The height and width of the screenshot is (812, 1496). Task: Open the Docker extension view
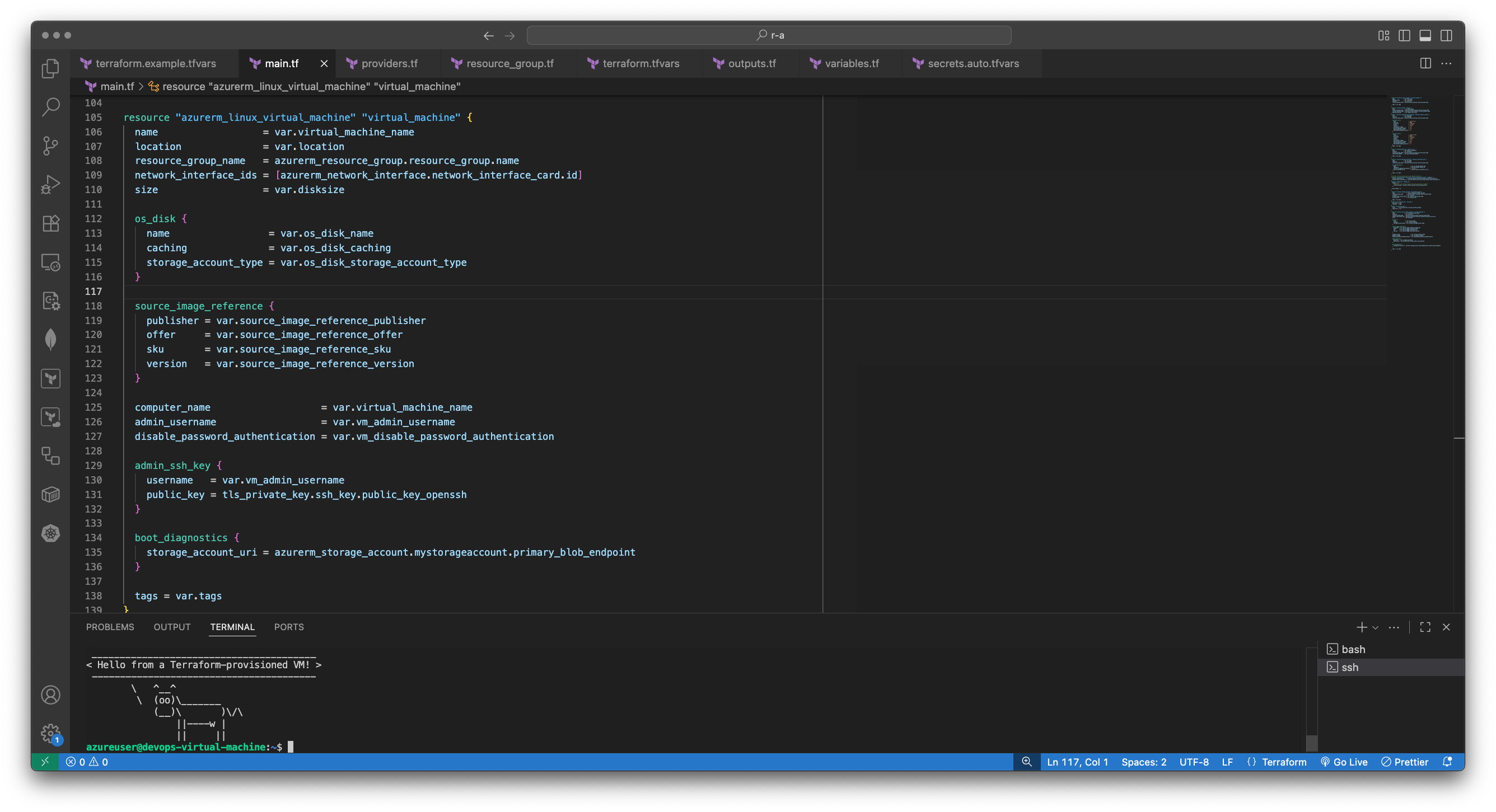pos(50,494)
